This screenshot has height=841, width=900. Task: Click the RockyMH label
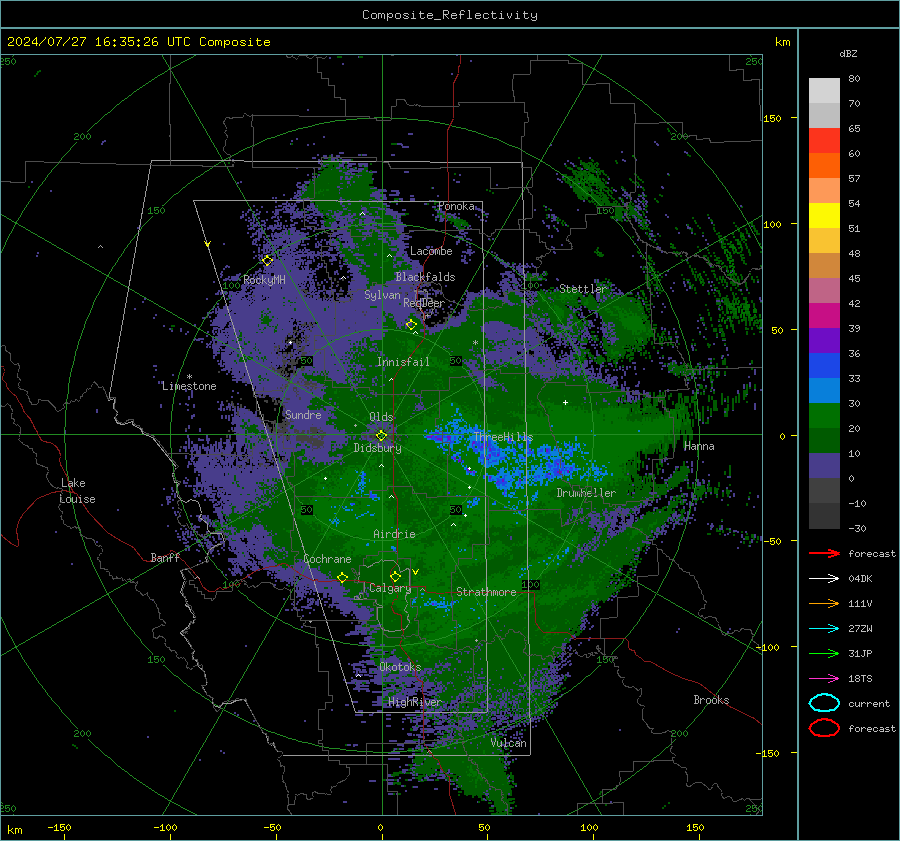point(264,280)
